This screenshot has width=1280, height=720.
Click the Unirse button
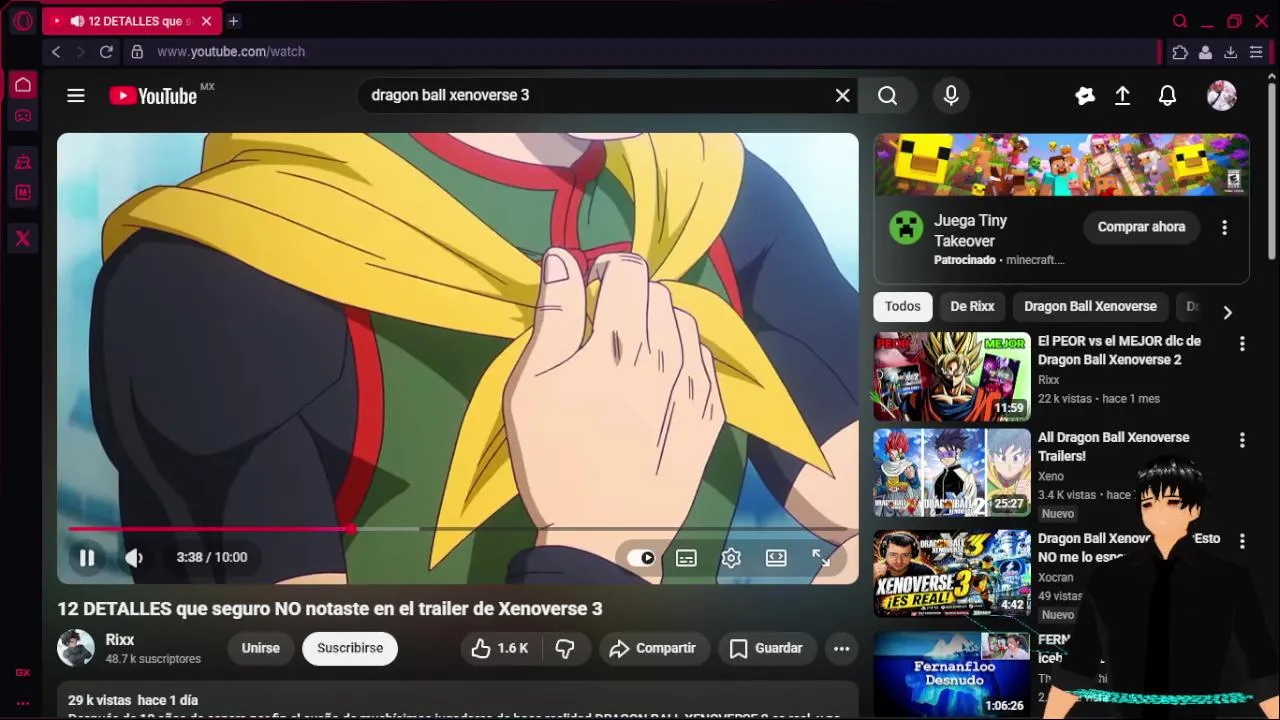click(260, 648)
